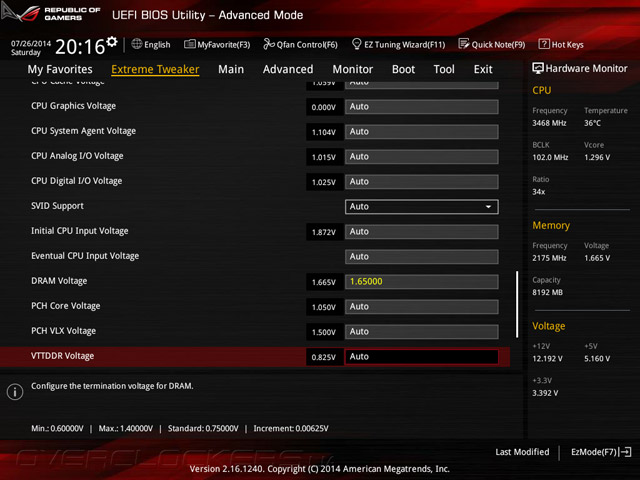Click the Last Modified button

click(x=522, y=452)
